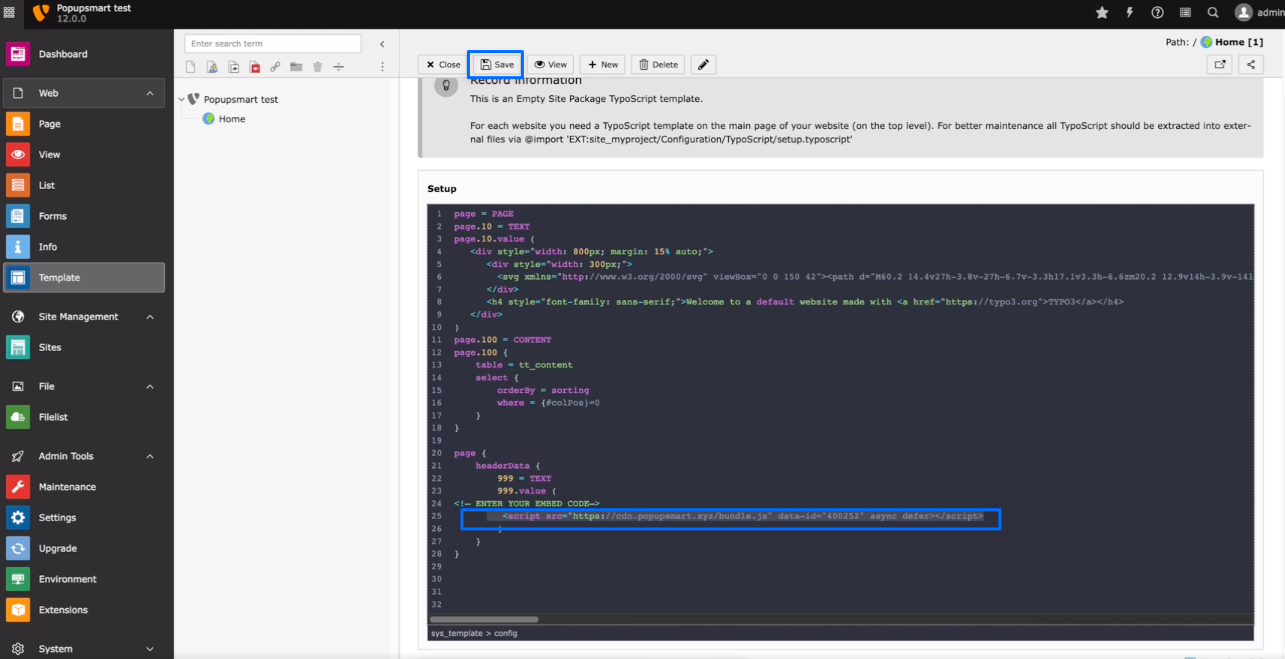1285x659 pixels.
Task: Open the View module
Action: (x=84, y=155)
